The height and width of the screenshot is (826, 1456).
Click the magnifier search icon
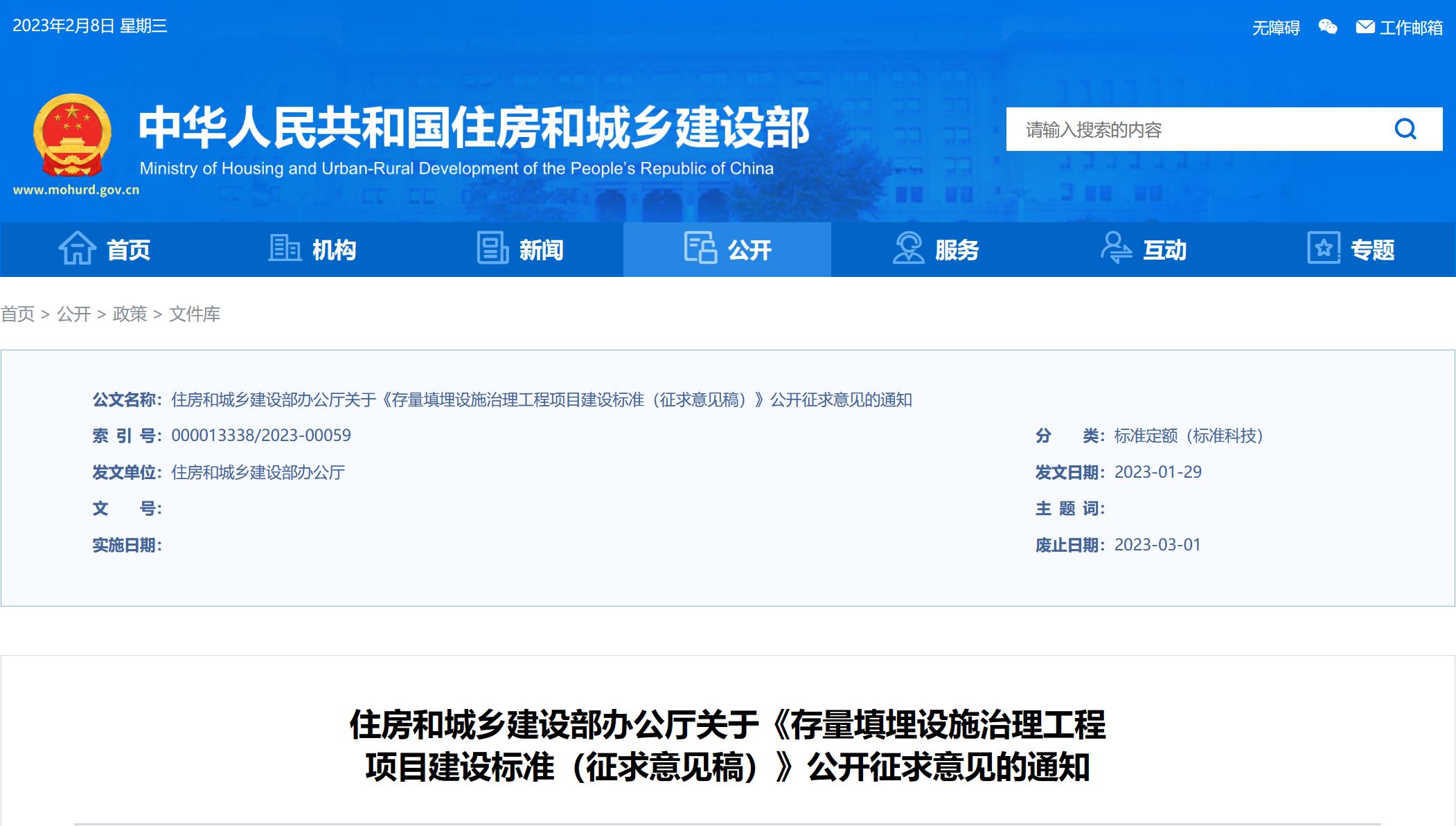(1405, 129)
